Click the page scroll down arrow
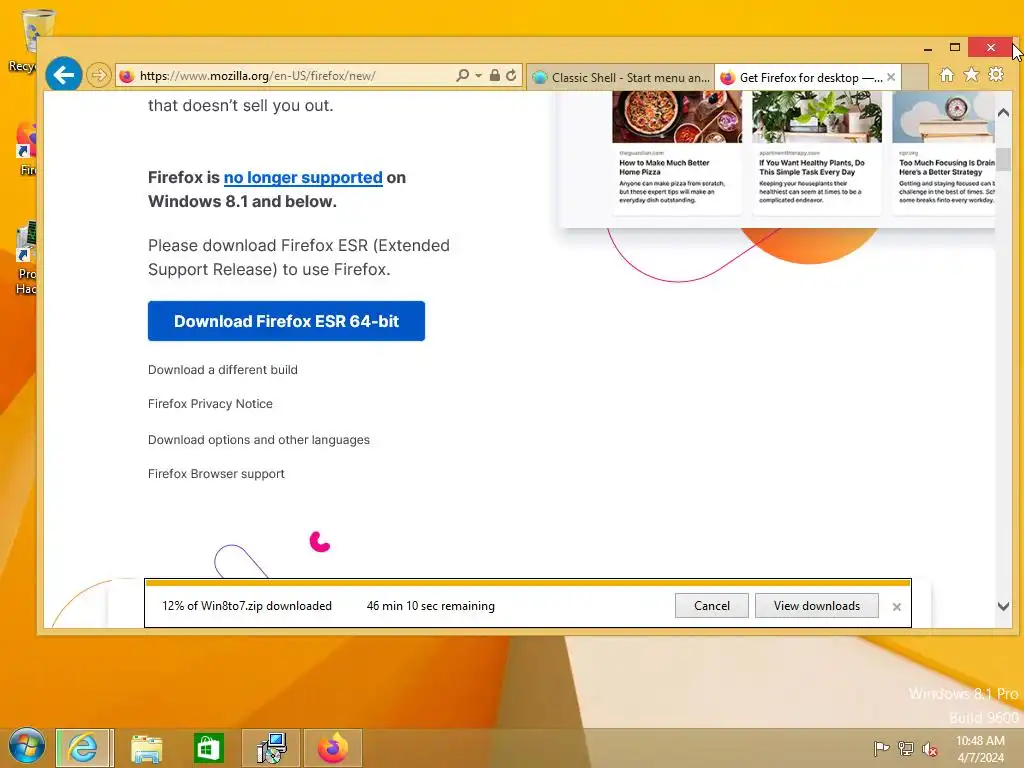The width and height of the screenshot is (1024, 768). [1004, 606]
